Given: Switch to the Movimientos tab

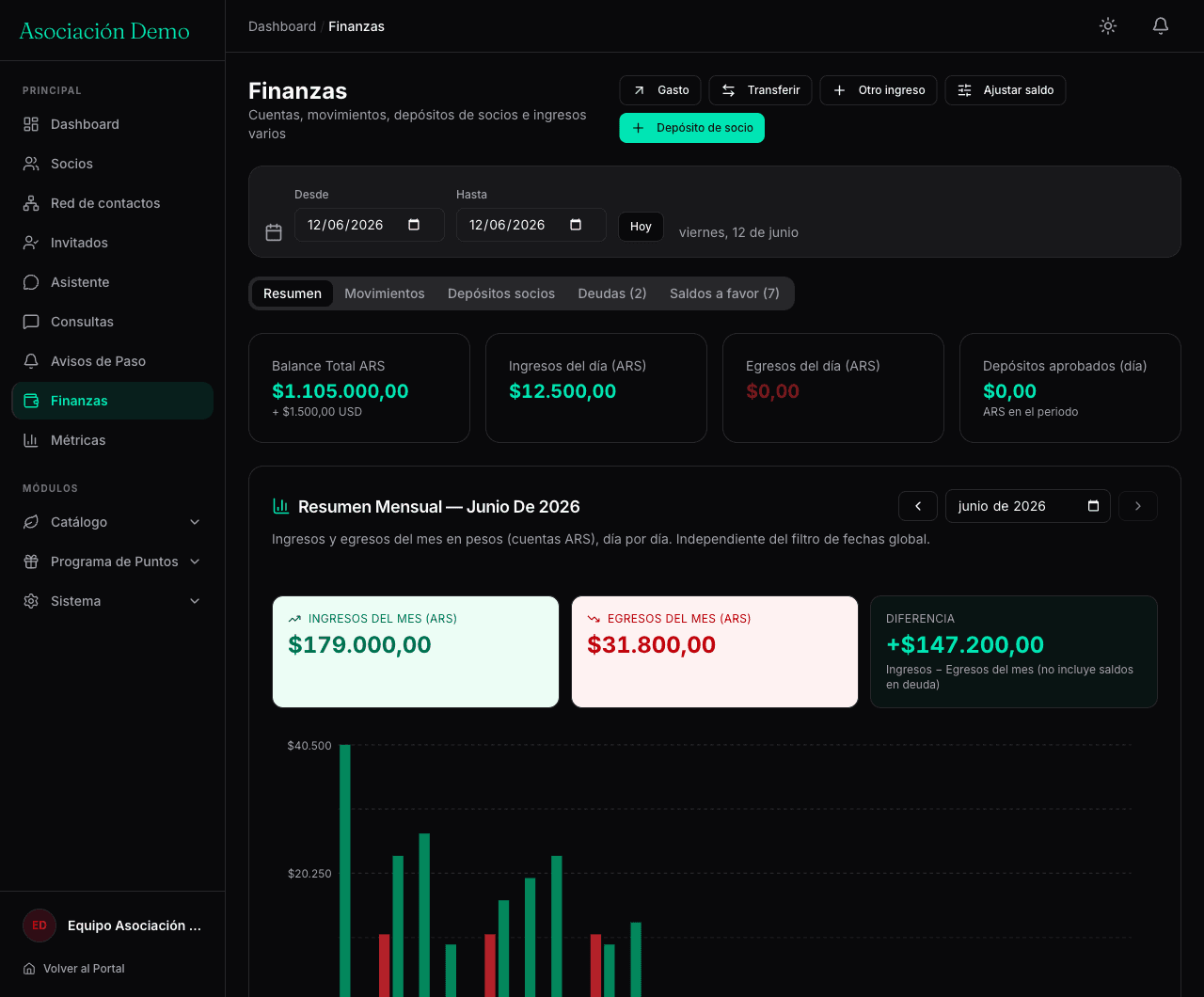Looking at the screenshot, I should point(385,293).
